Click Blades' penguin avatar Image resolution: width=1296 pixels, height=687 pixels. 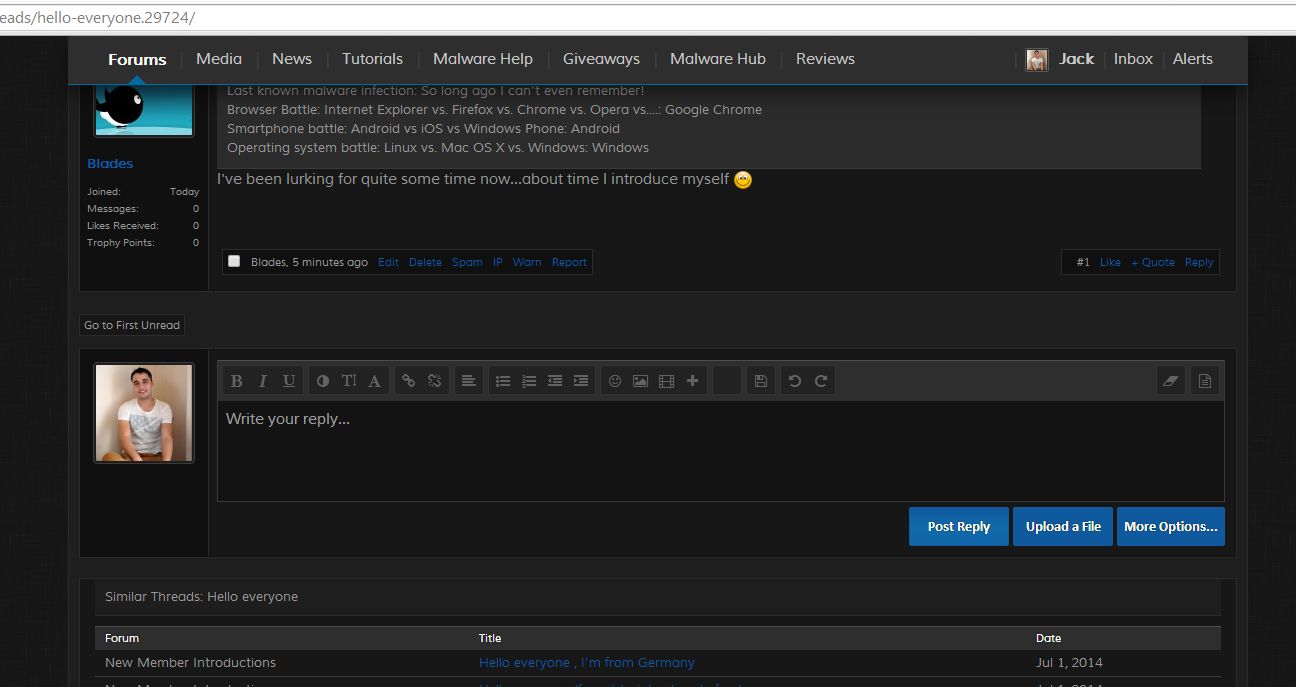(x=144, y=111)
